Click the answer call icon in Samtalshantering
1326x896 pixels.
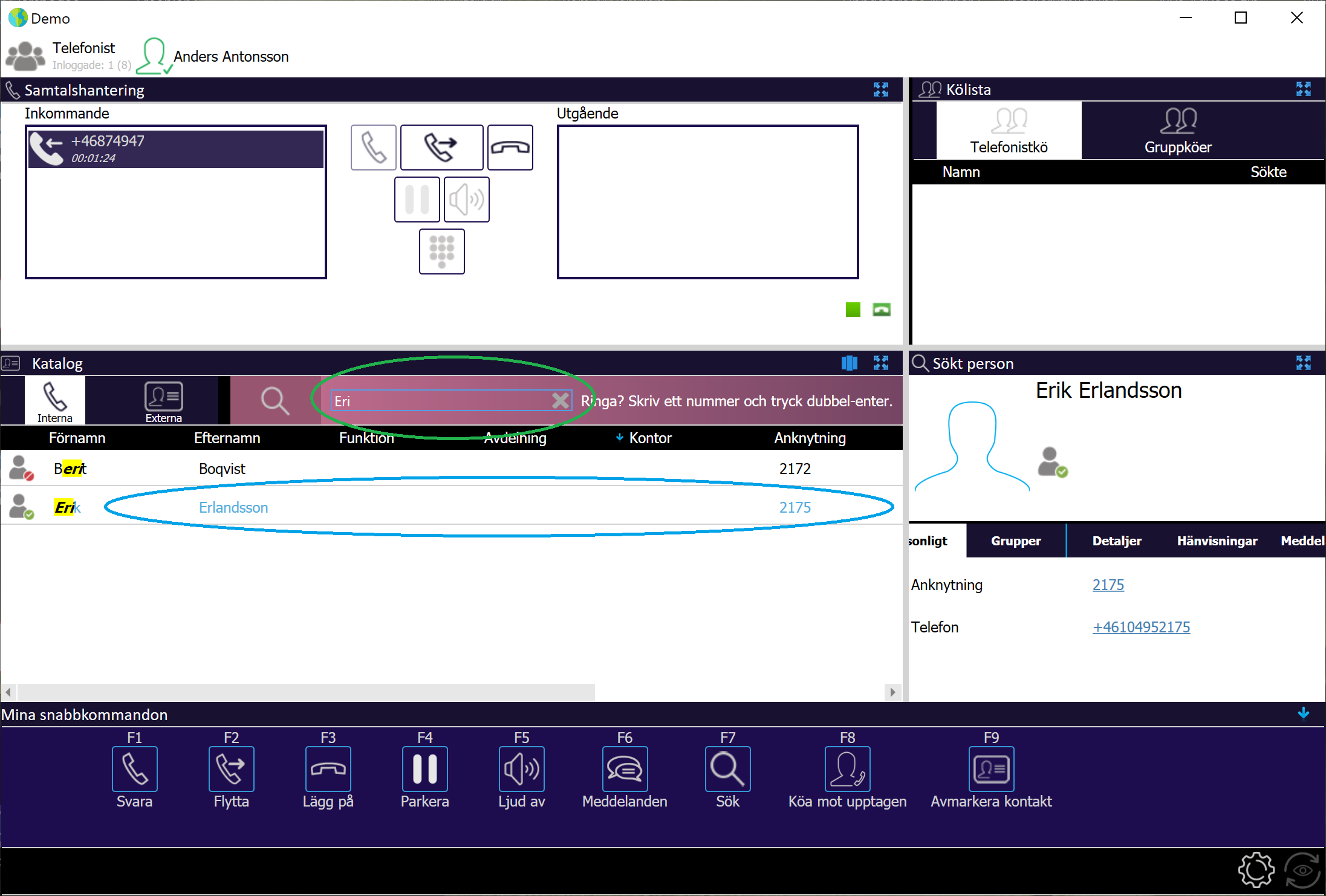click(373, 148)
